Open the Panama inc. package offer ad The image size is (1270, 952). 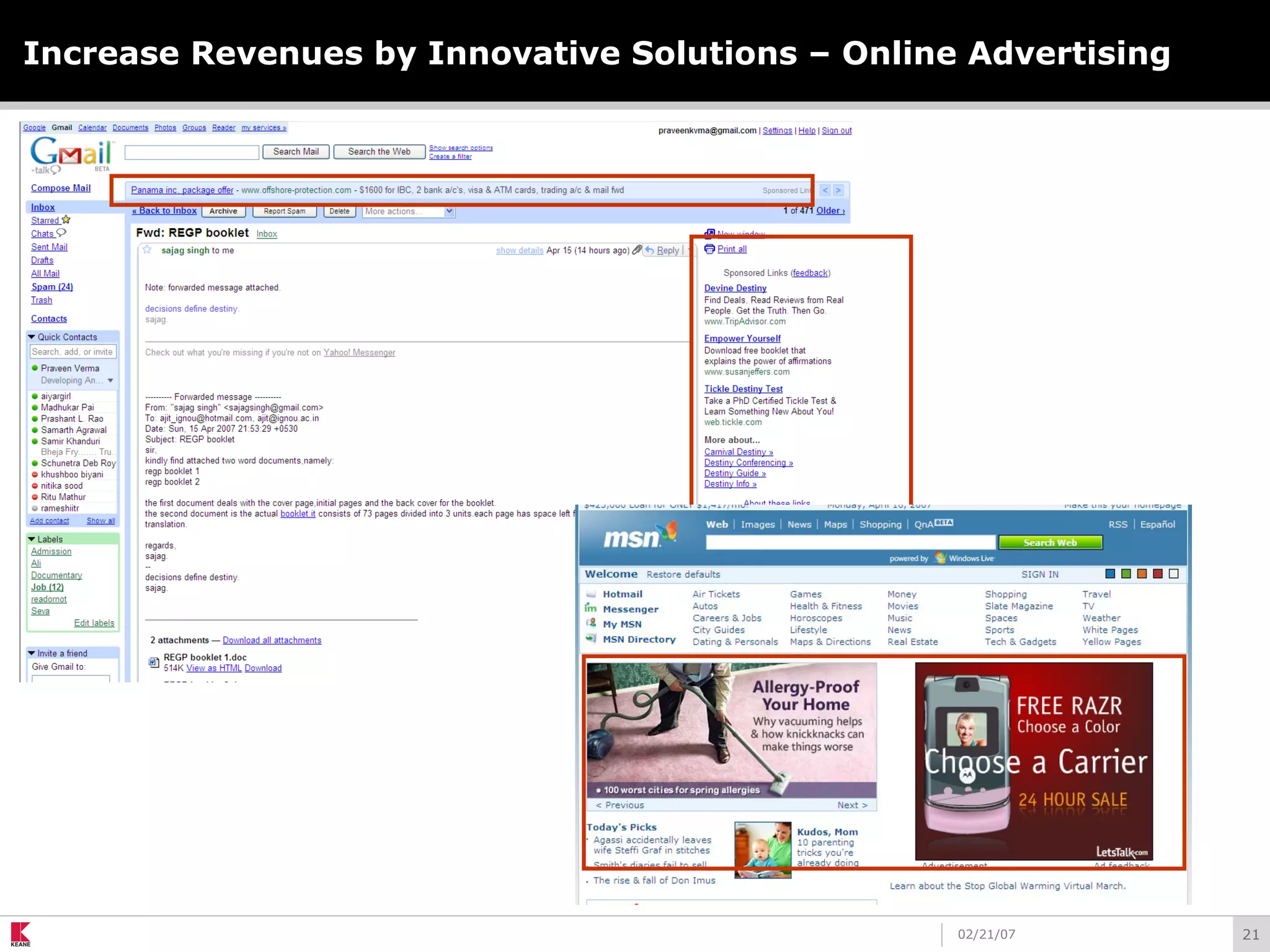pos(182,190)
